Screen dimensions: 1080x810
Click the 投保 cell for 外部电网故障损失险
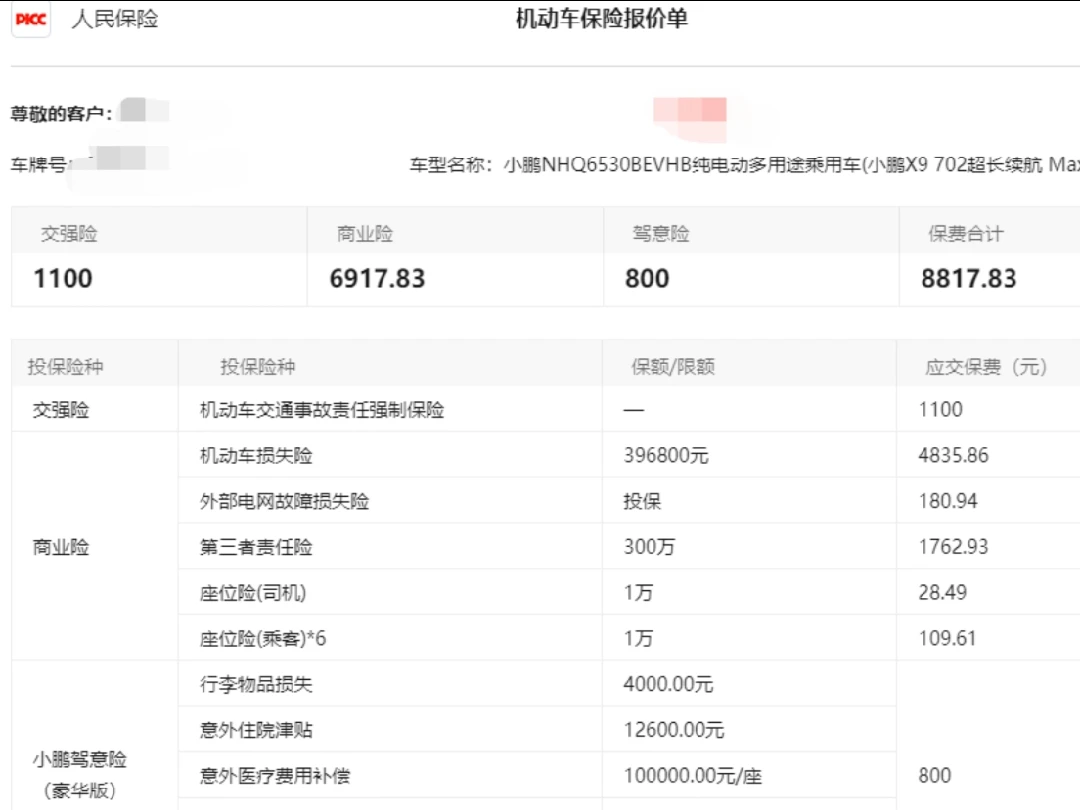642,501
